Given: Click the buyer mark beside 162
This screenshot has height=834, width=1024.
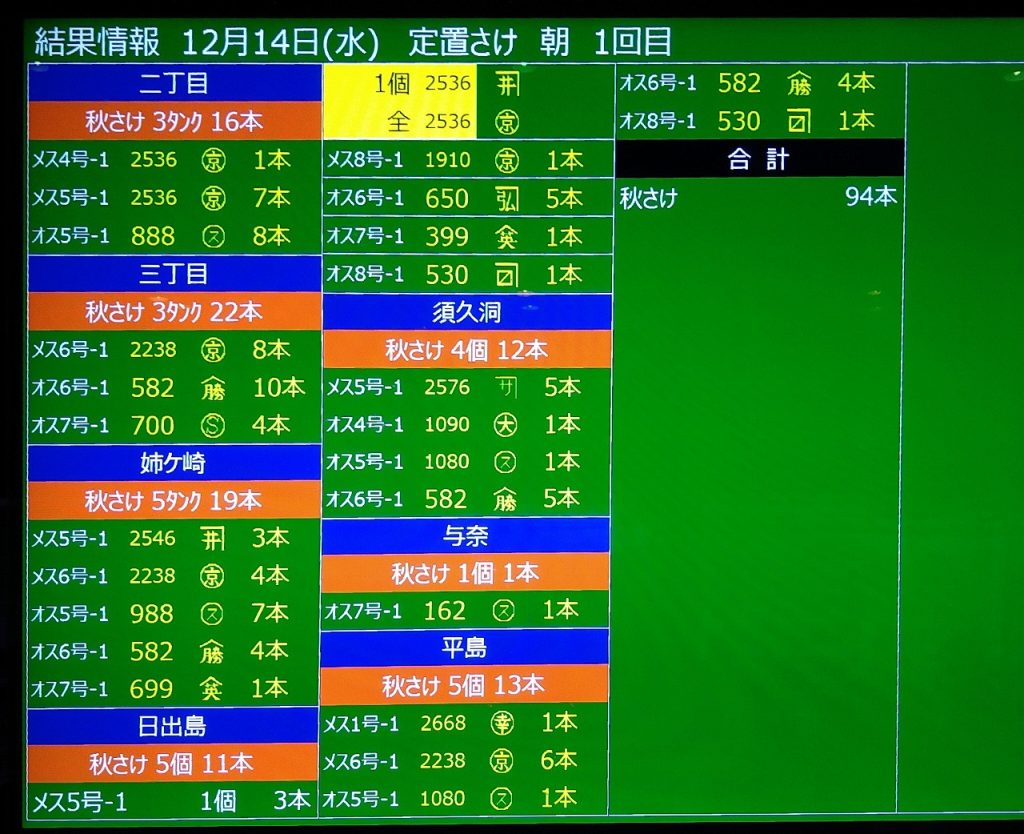Looking at the screenshot, I should coord(504,610).
